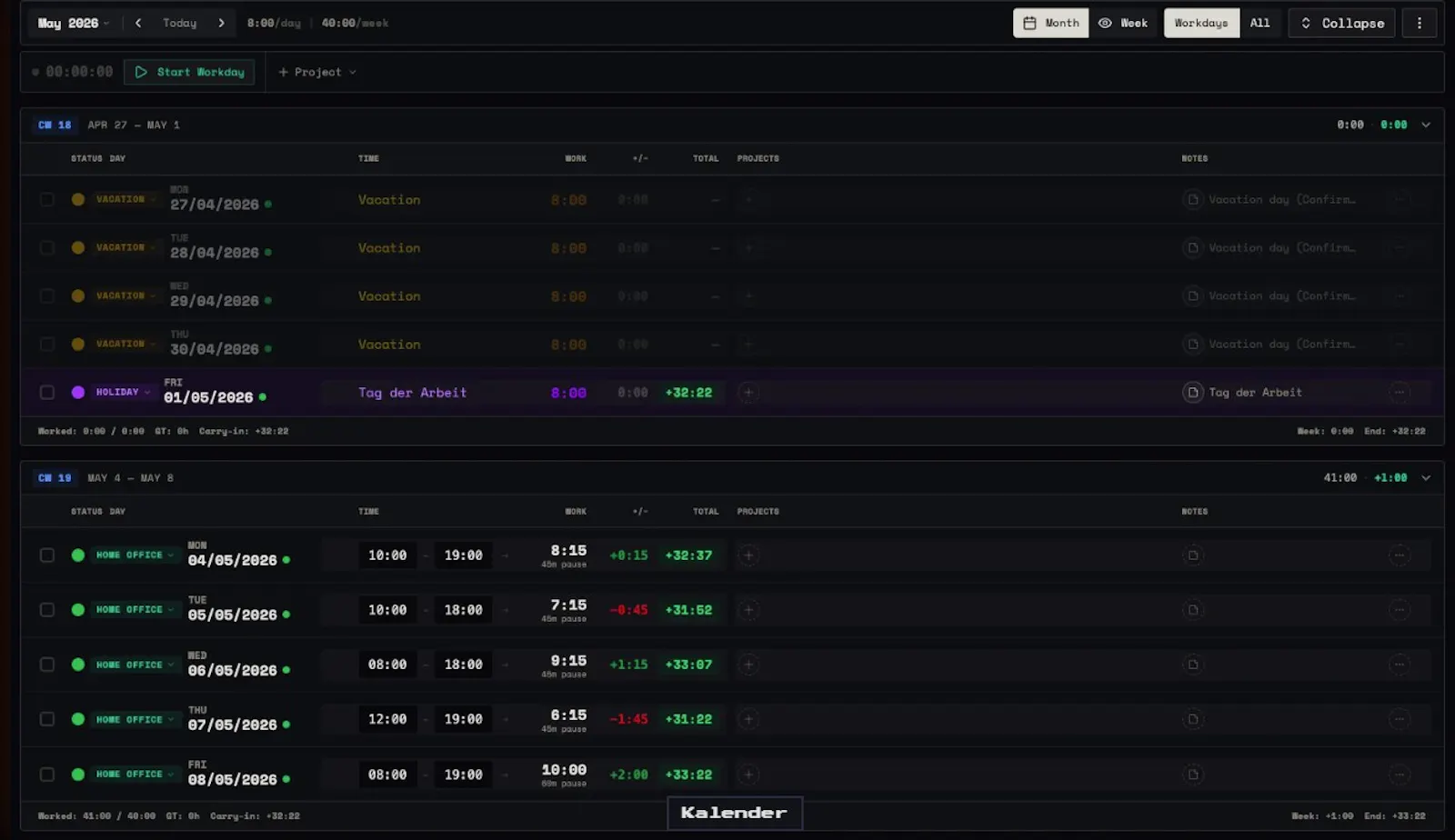Viewport: 1455px width, 840px height.
Task: Collapse all weeks button
Action: [x=1341, y=23]
